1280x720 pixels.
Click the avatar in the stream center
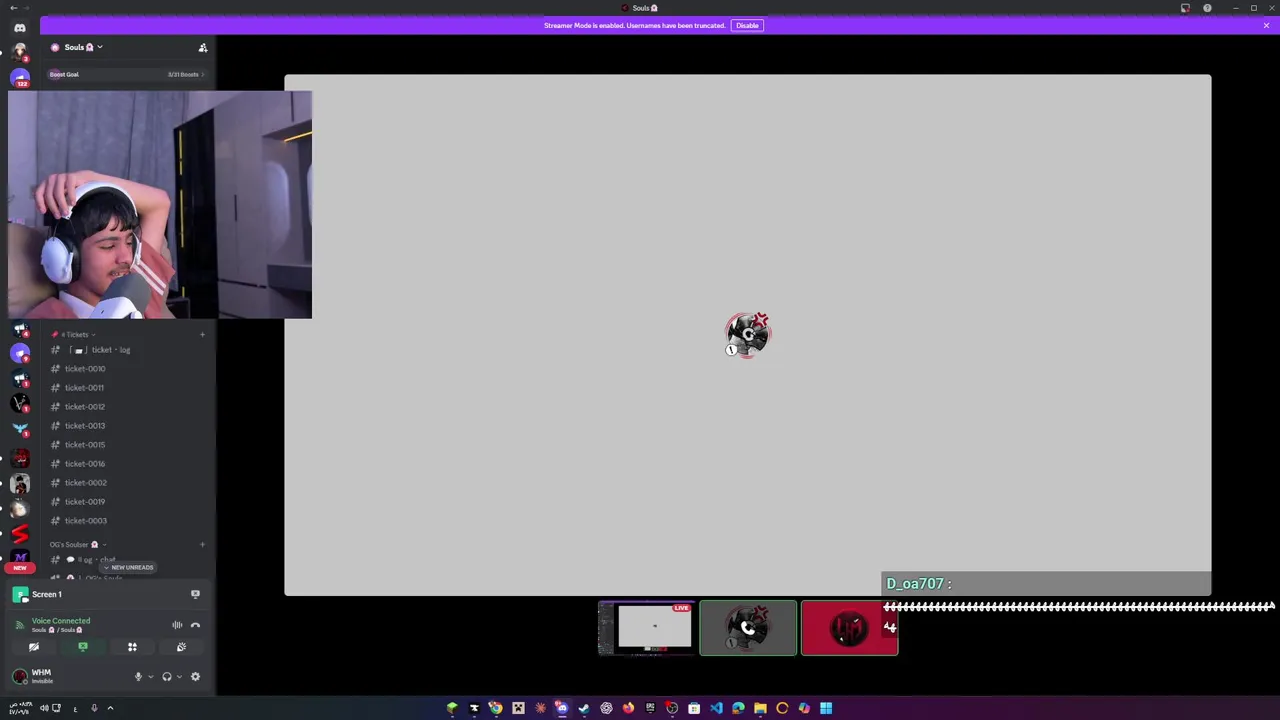[748, 335]
